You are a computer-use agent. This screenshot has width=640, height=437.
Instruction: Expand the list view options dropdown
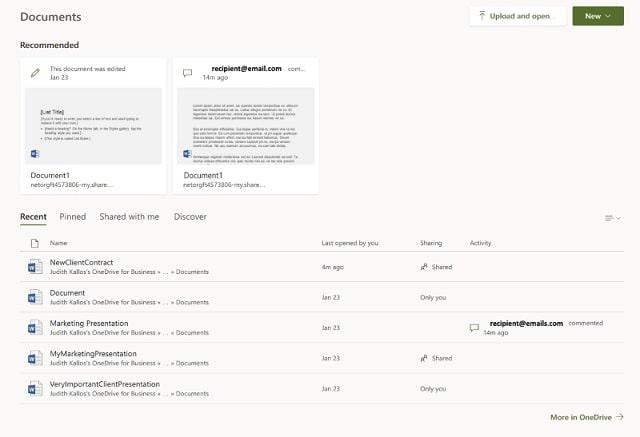tap(612, 217)
